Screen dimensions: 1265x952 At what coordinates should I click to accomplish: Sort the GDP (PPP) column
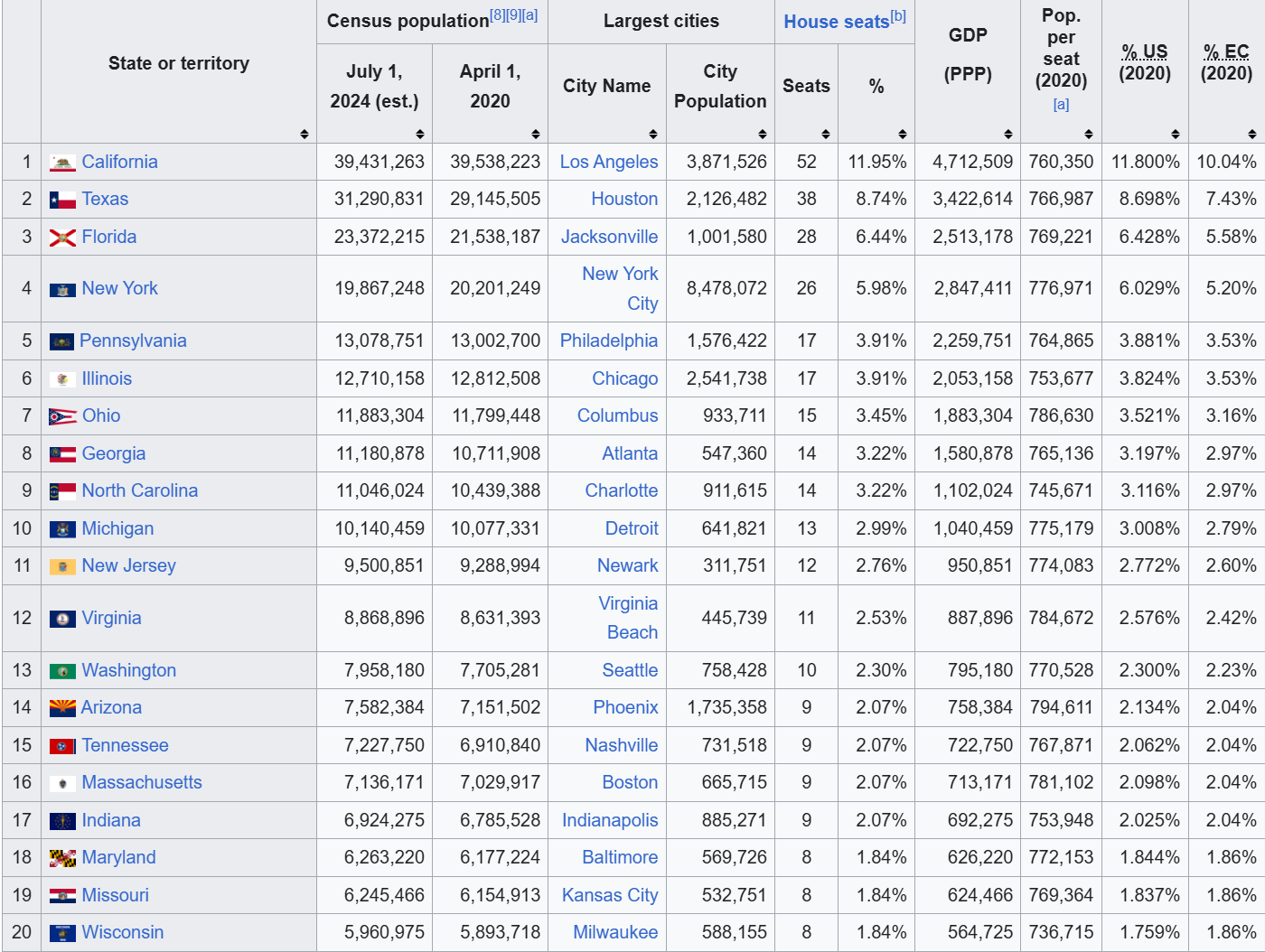click(1008, 135)
